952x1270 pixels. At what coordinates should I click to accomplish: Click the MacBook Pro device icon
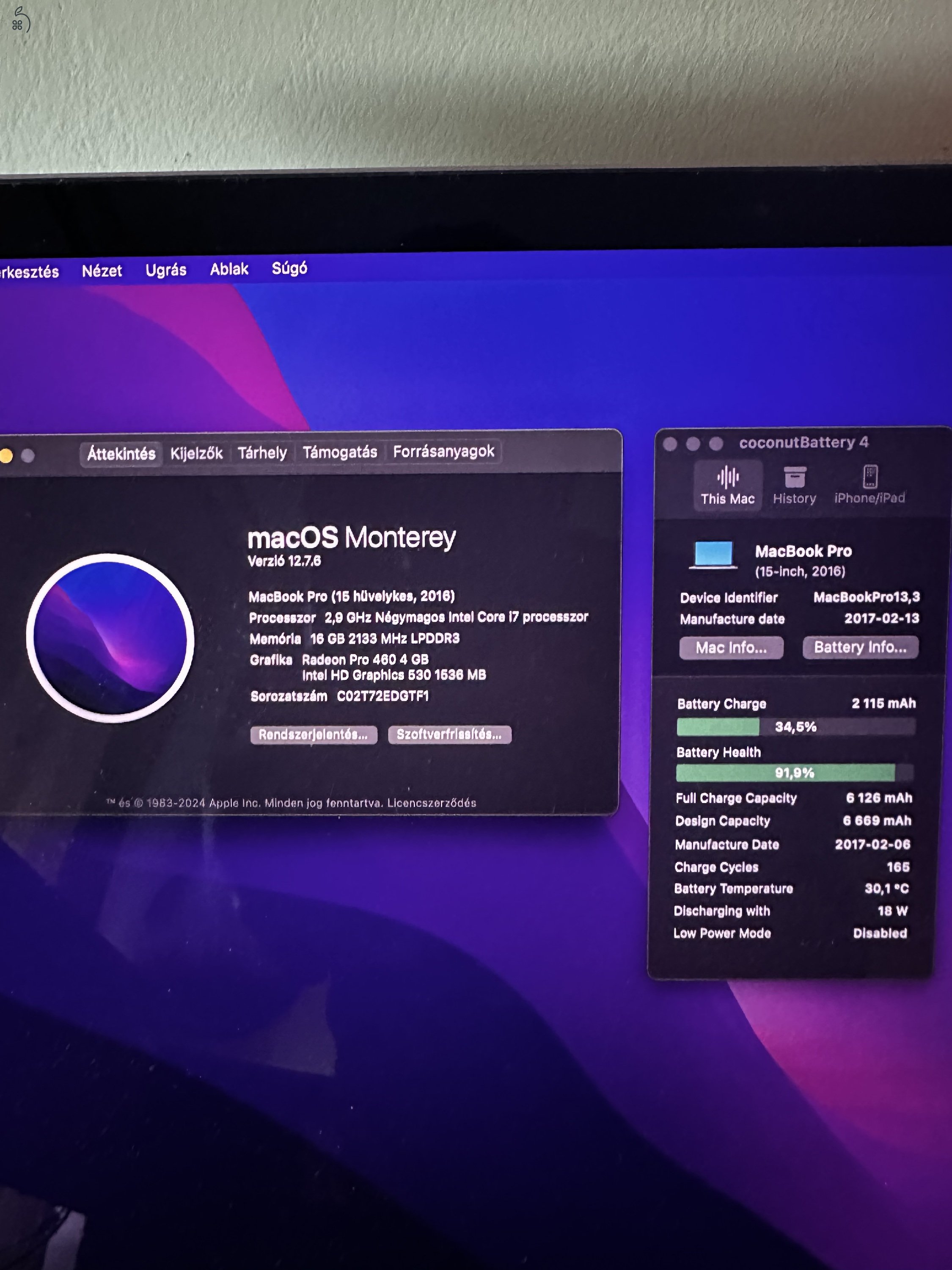pos(714,555)
